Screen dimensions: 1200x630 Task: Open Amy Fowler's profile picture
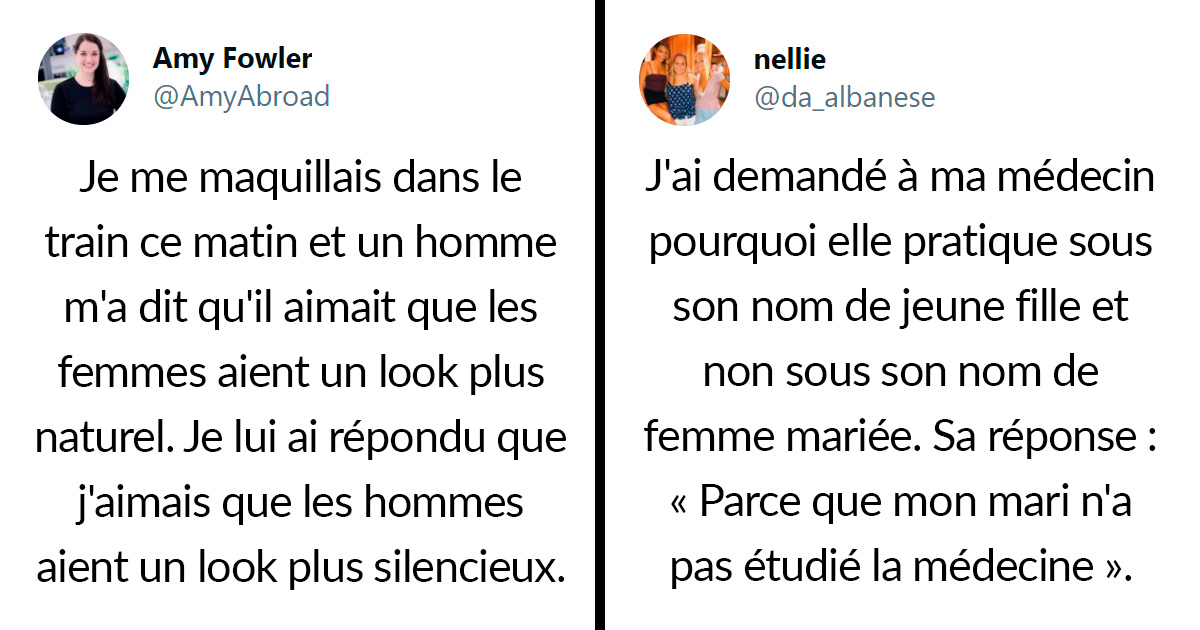tap(84, 79)
